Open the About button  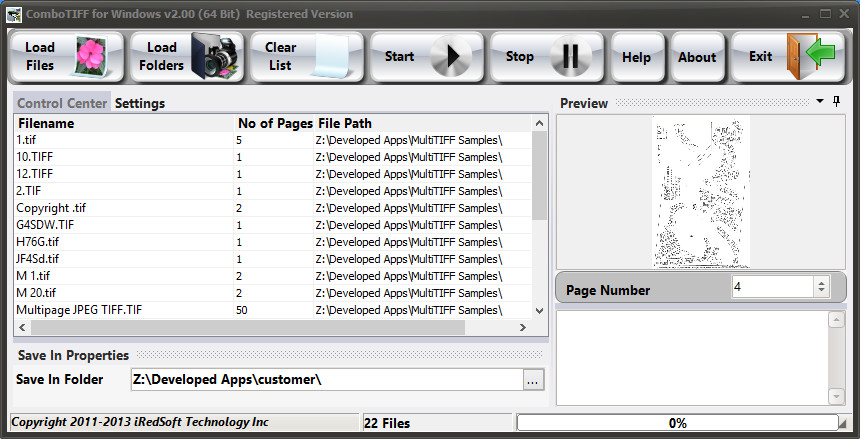point(698,57)
